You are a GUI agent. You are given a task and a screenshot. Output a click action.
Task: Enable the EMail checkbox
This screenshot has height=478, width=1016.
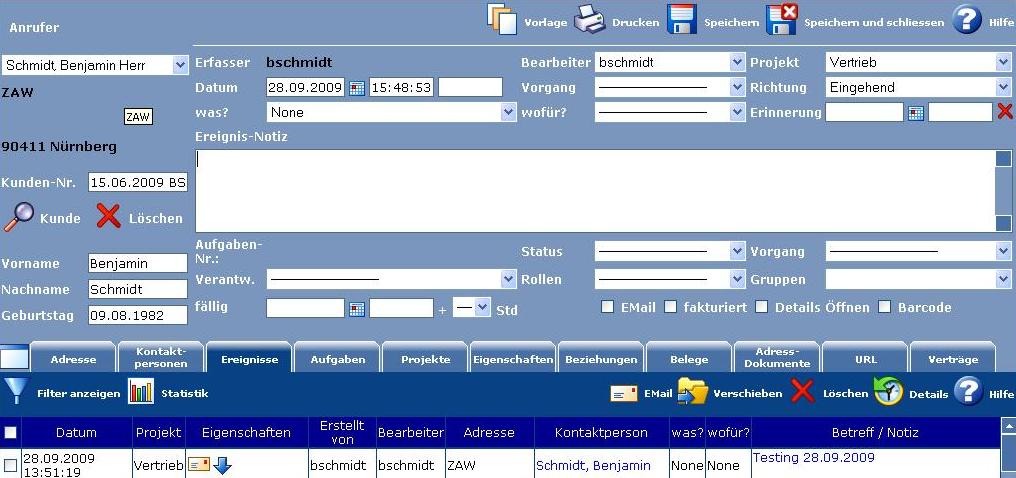(x=608, y=307)
